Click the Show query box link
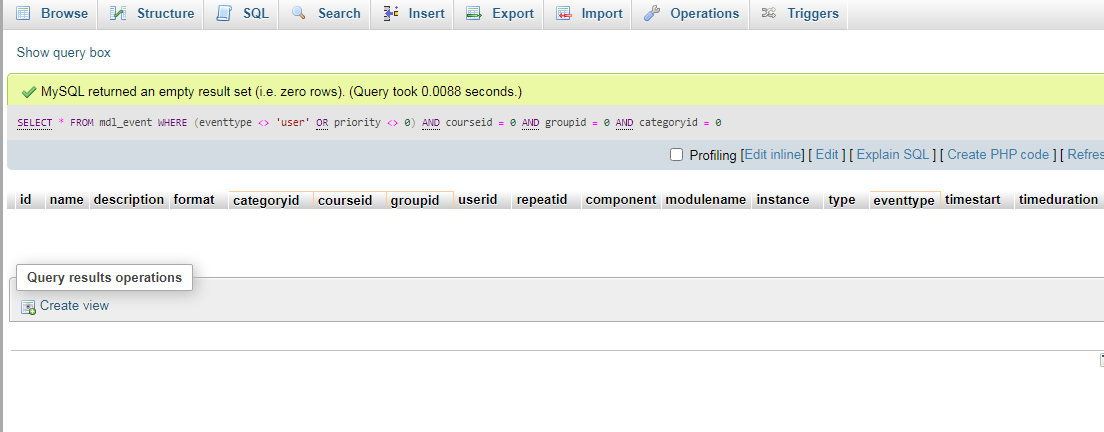The width and height of the screenshot is (1104, 432). point(63,53)
